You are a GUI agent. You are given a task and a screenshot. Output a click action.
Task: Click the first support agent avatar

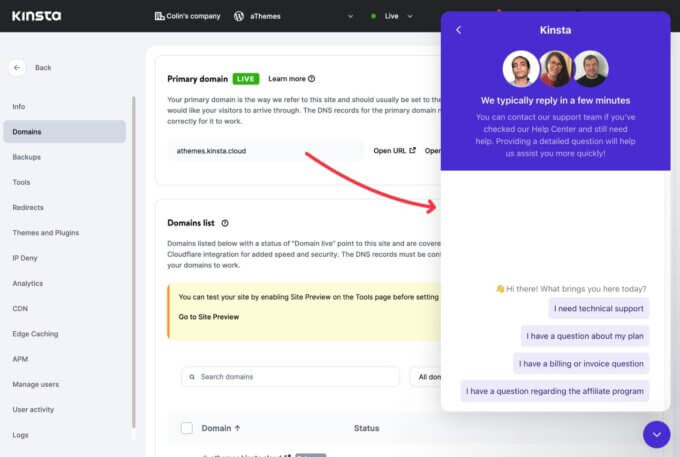pyautogui.click(x=520, y=69)
